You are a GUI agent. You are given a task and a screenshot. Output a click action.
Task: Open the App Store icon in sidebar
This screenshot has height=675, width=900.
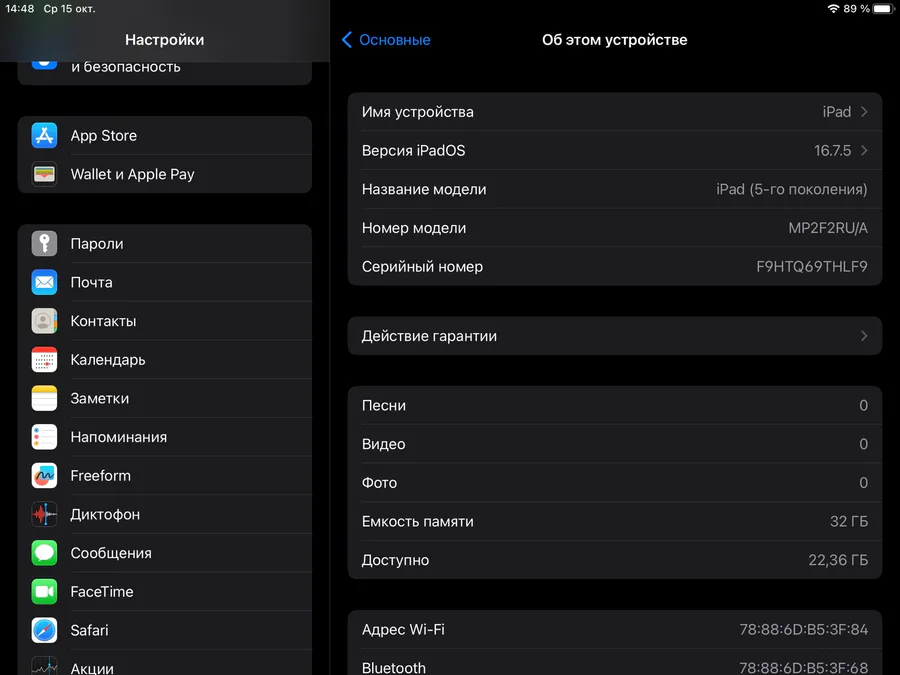[x=44, y=135]
